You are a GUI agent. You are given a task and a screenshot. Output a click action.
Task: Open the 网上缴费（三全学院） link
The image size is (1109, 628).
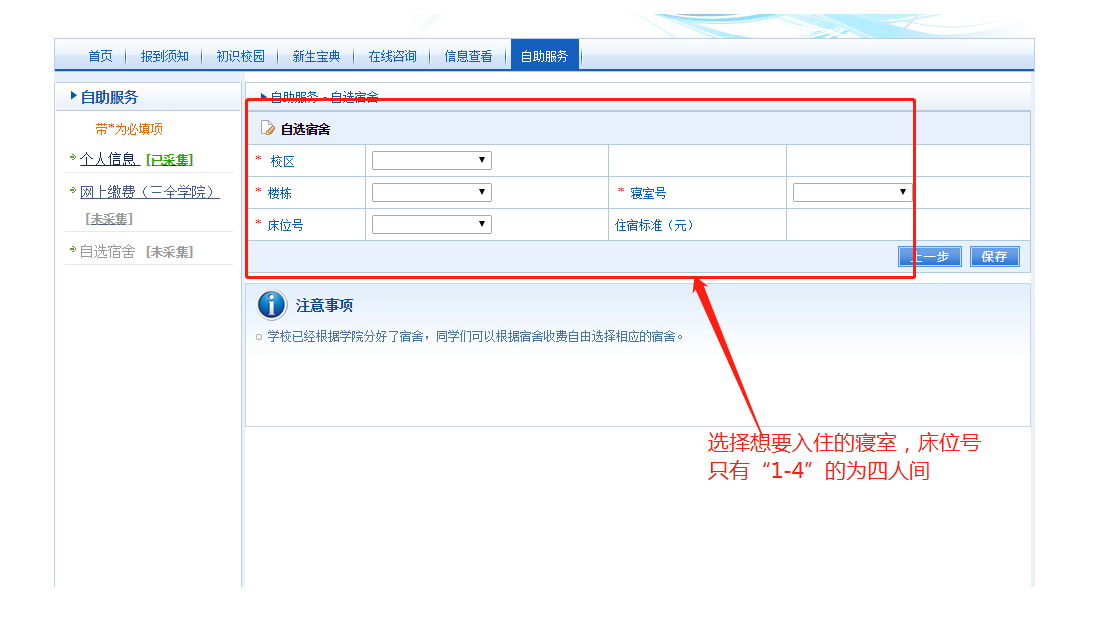(149, 191)
